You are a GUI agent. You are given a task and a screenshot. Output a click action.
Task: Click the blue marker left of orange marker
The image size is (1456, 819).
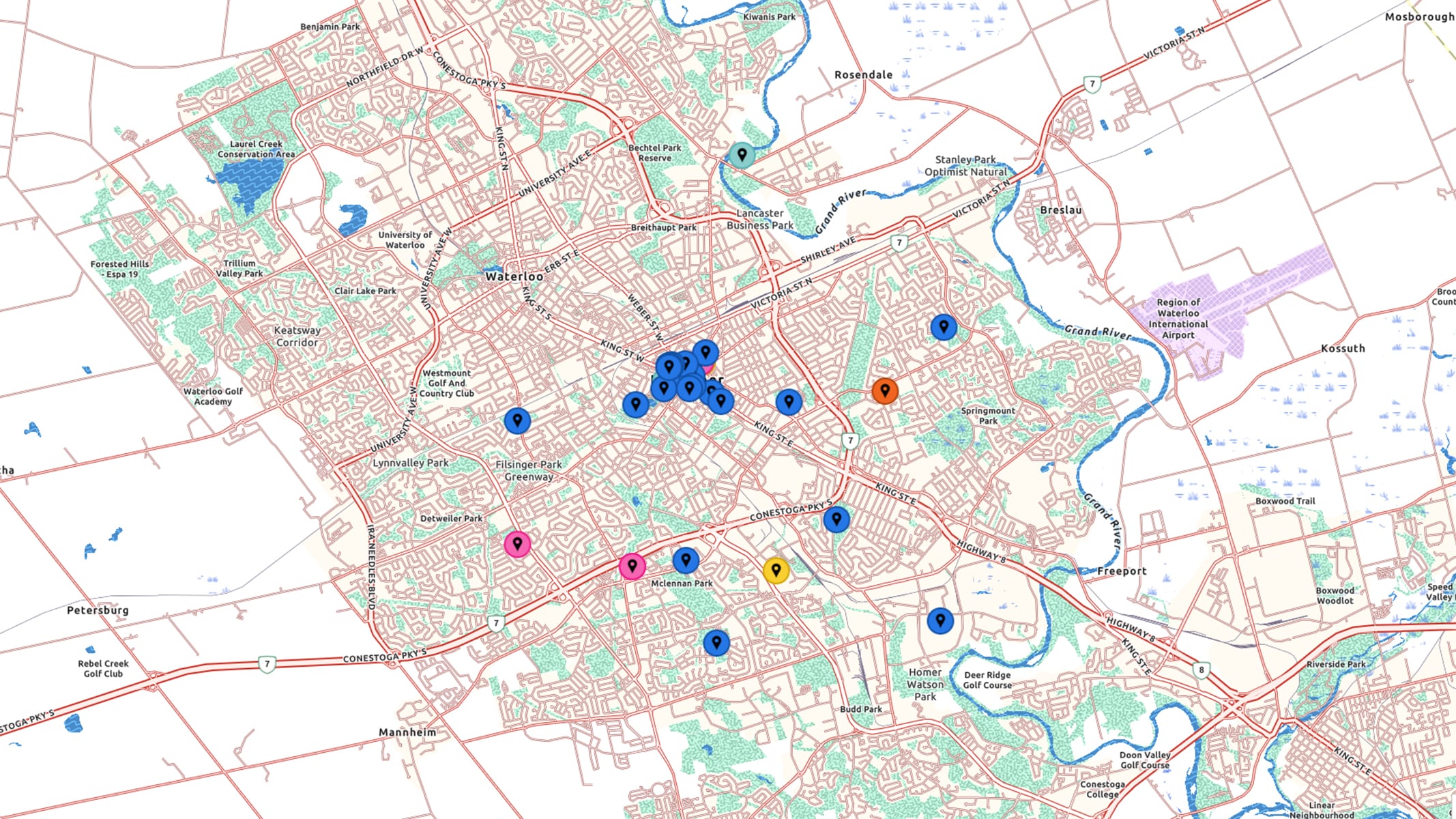point(789,402)
